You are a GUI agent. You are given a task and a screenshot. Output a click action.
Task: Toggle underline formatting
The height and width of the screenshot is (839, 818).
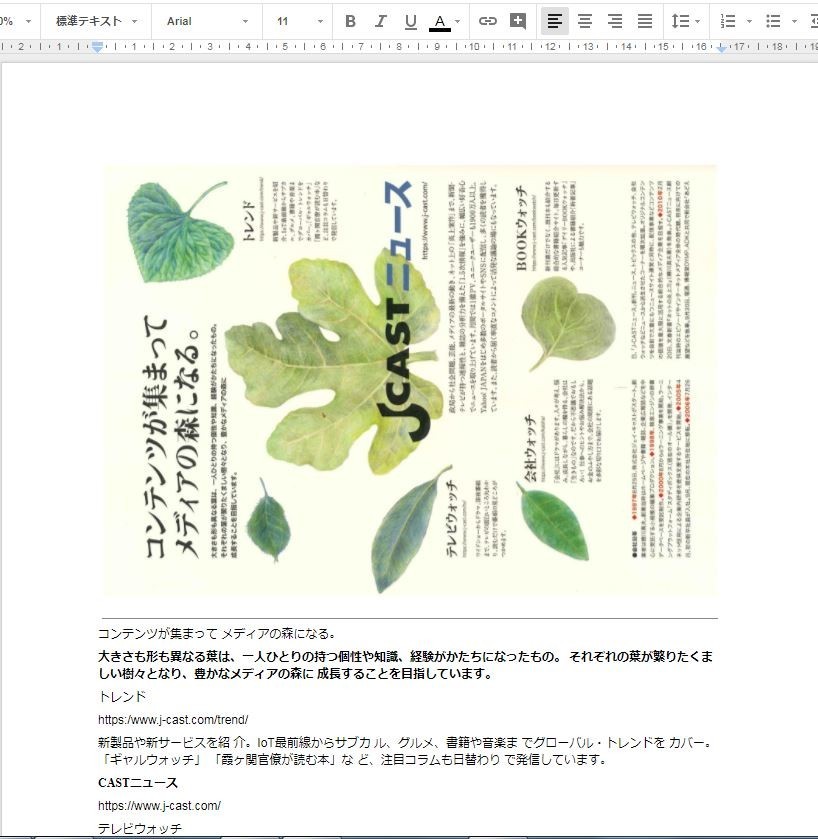click(x=410, y=21)
